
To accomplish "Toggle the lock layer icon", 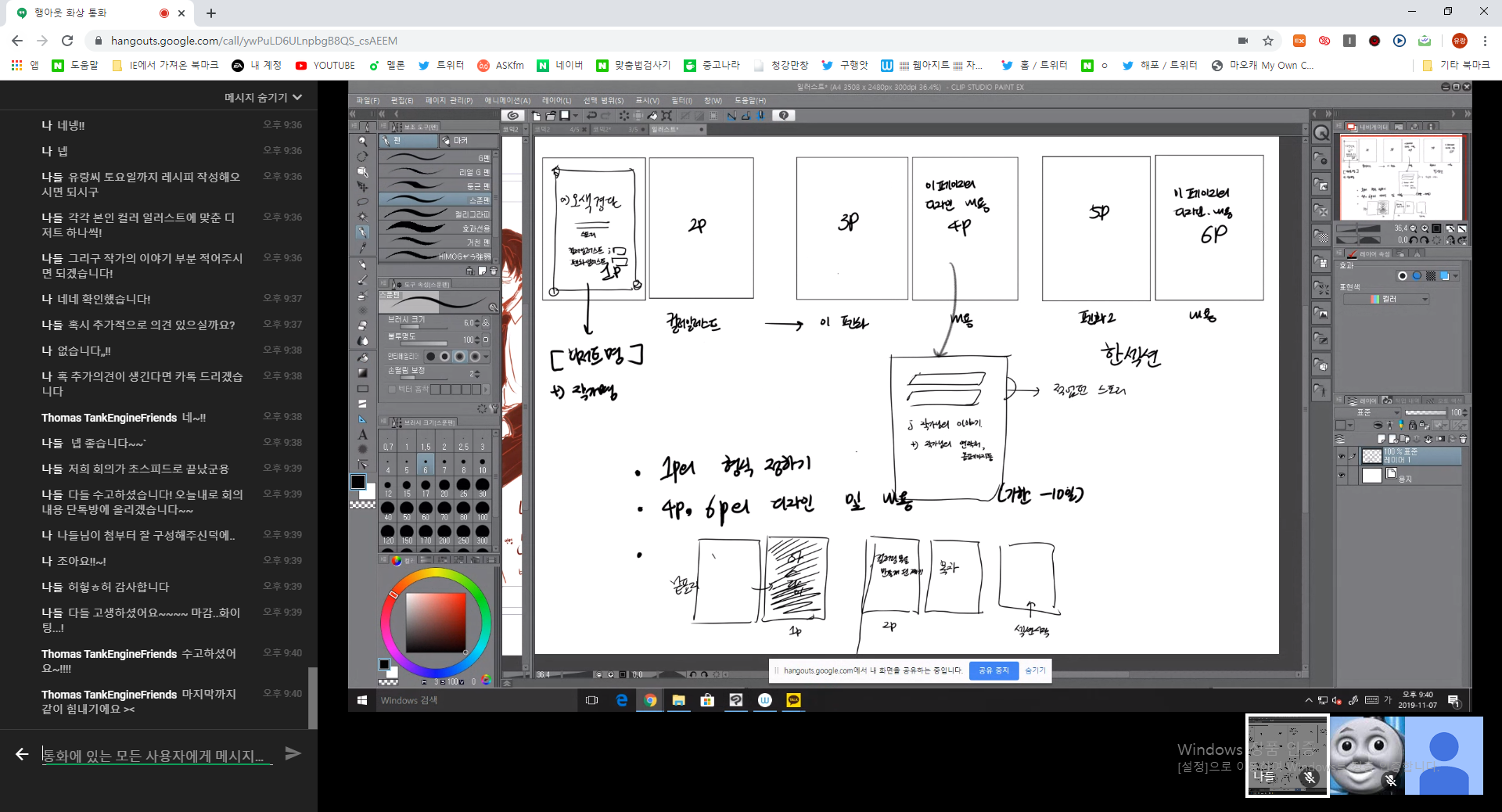I will tap(1412, 426).
